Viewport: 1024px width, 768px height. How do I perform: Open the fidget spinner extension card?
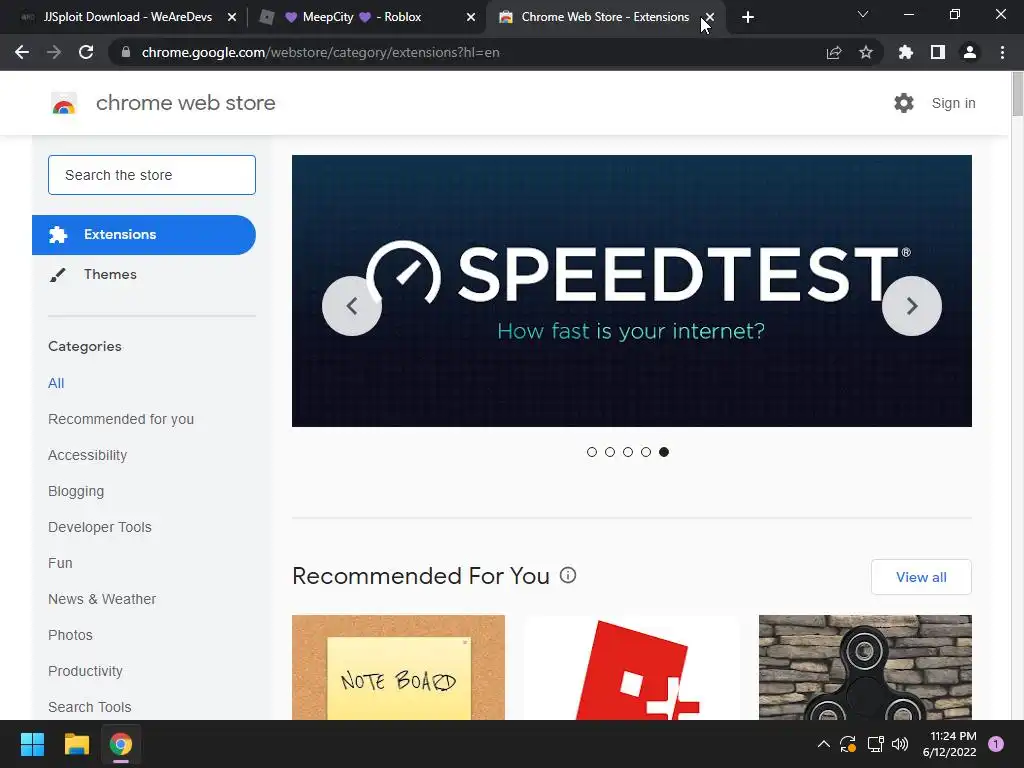tap(865, 667)
